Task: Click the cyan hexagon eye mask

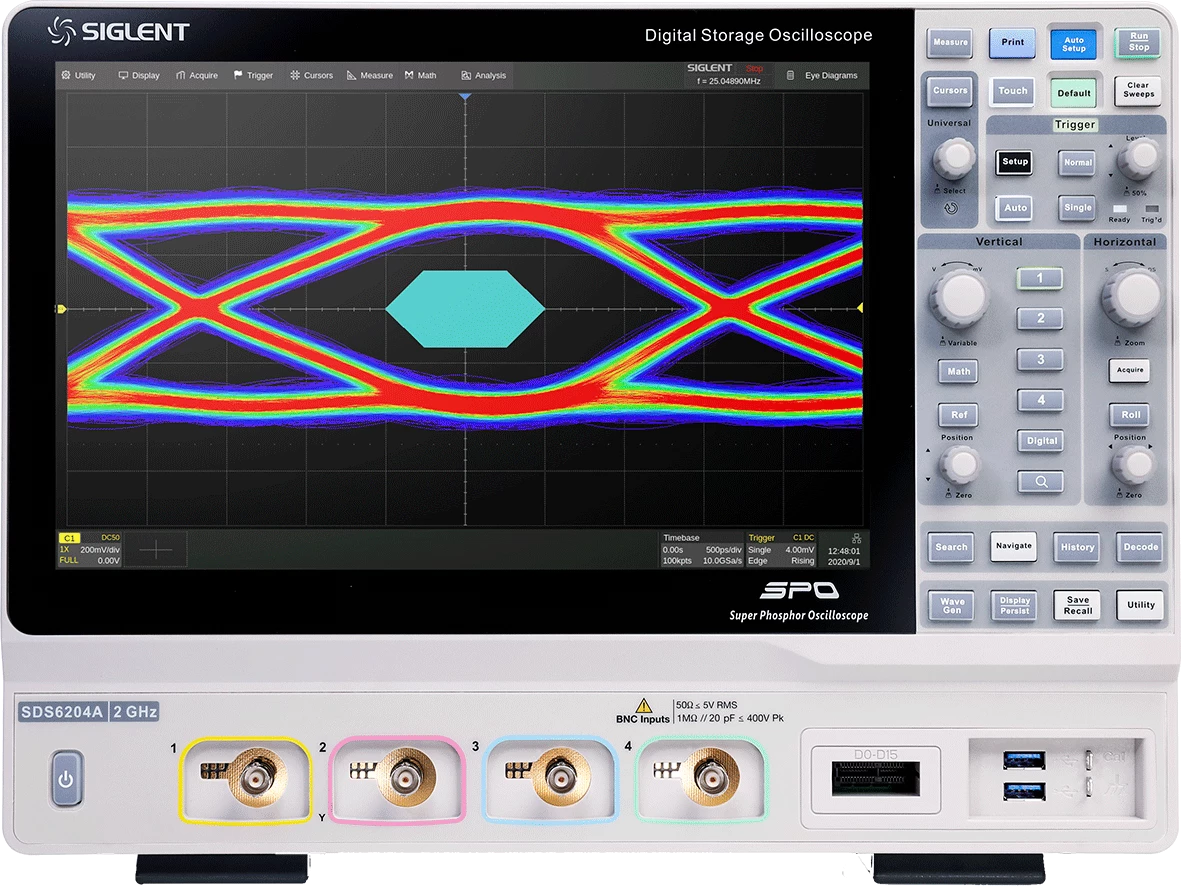Action: point(465,309)
